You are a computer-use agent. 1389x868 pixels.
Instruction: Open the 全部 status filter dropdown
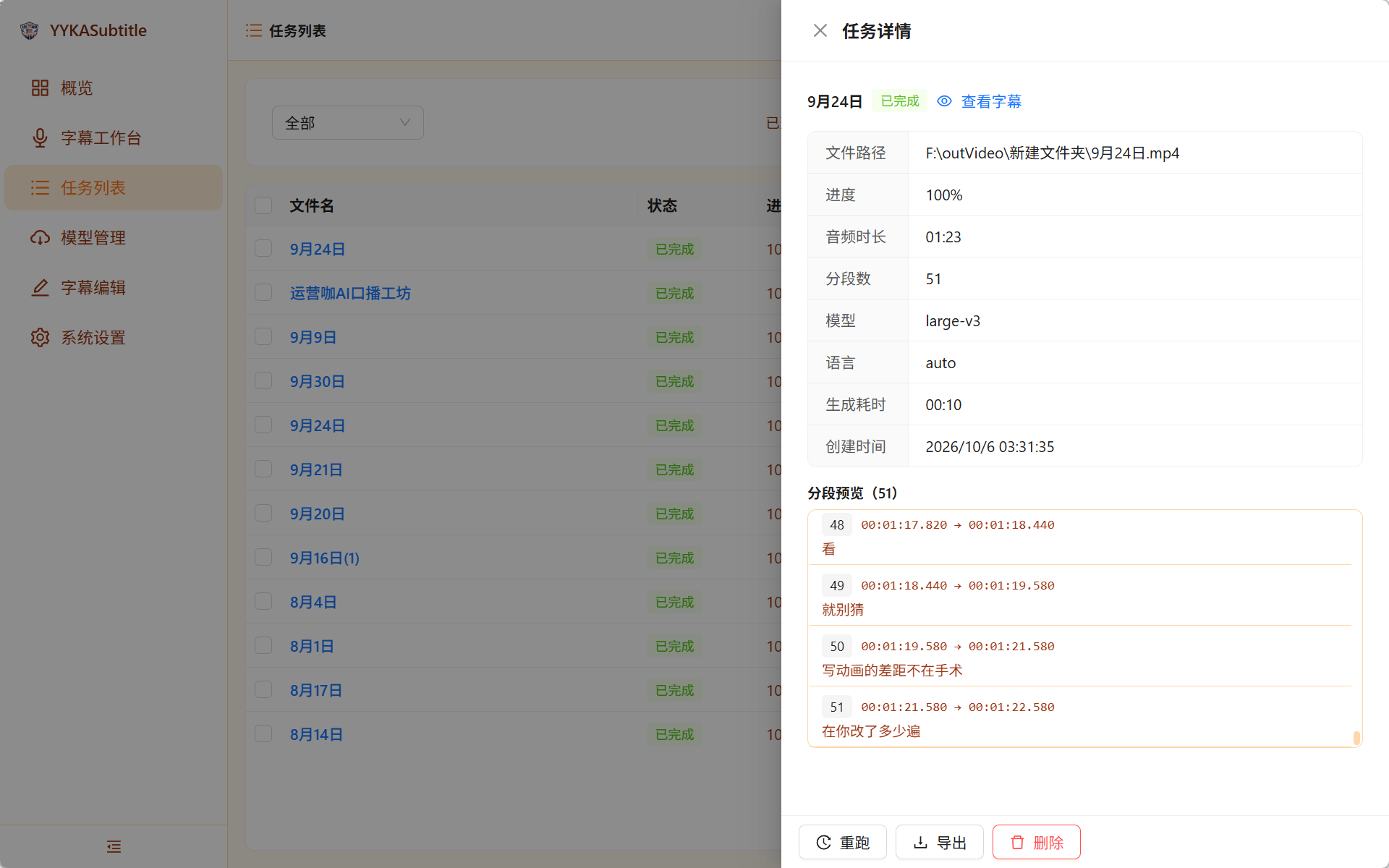click(x=348, y=123)
